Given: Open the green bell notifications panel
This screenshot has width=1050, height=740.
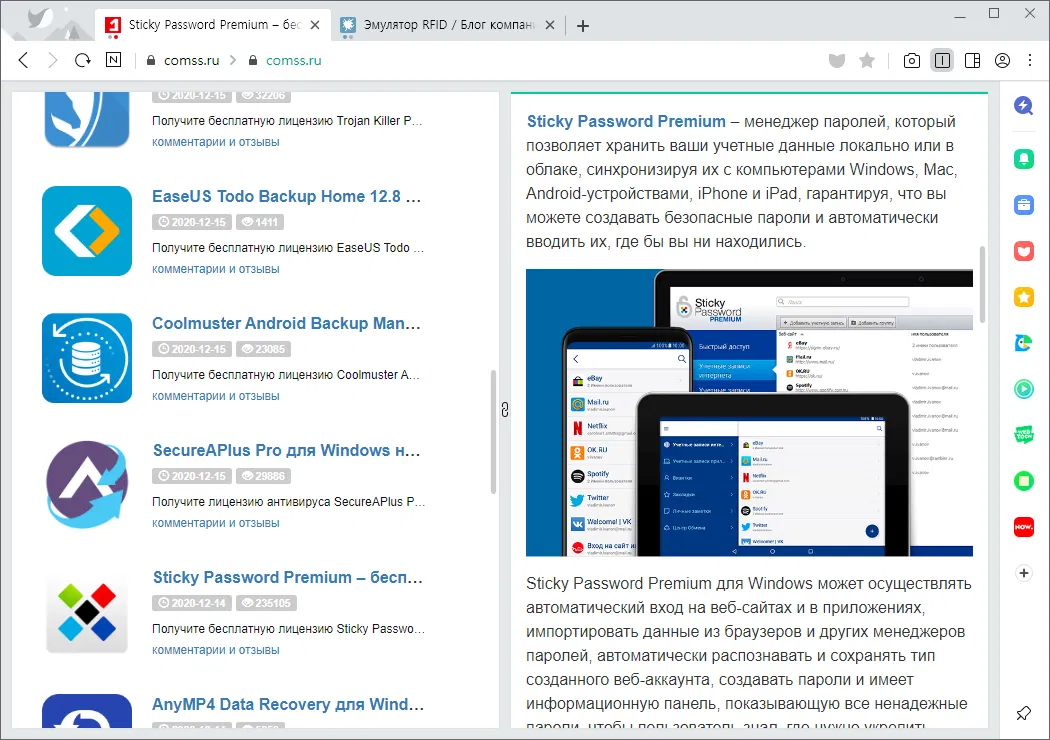Looking at the screenshot, I should pos(1023,159).
